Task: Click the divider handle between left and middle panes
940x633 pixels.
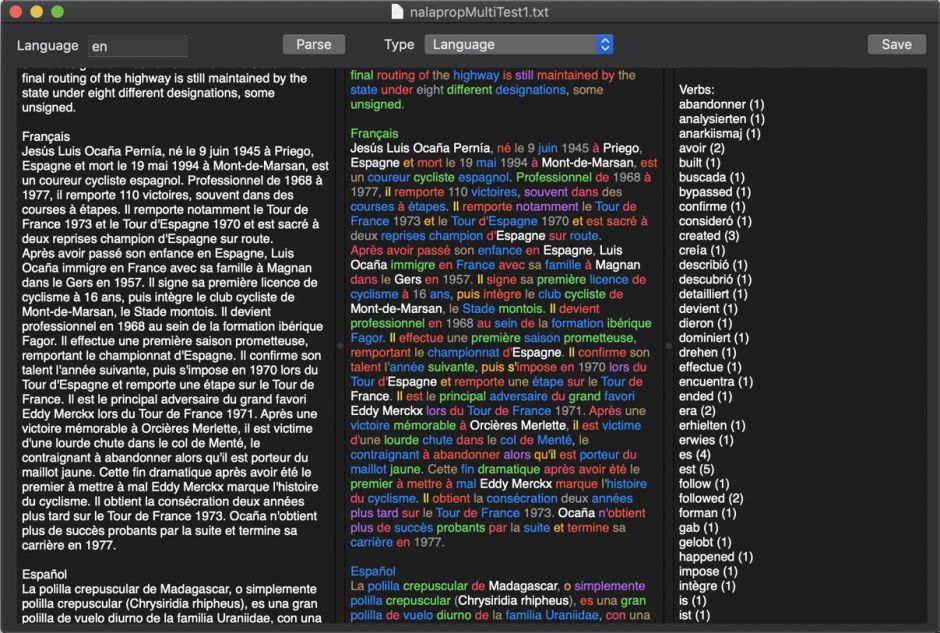Action: click(340, 345)
